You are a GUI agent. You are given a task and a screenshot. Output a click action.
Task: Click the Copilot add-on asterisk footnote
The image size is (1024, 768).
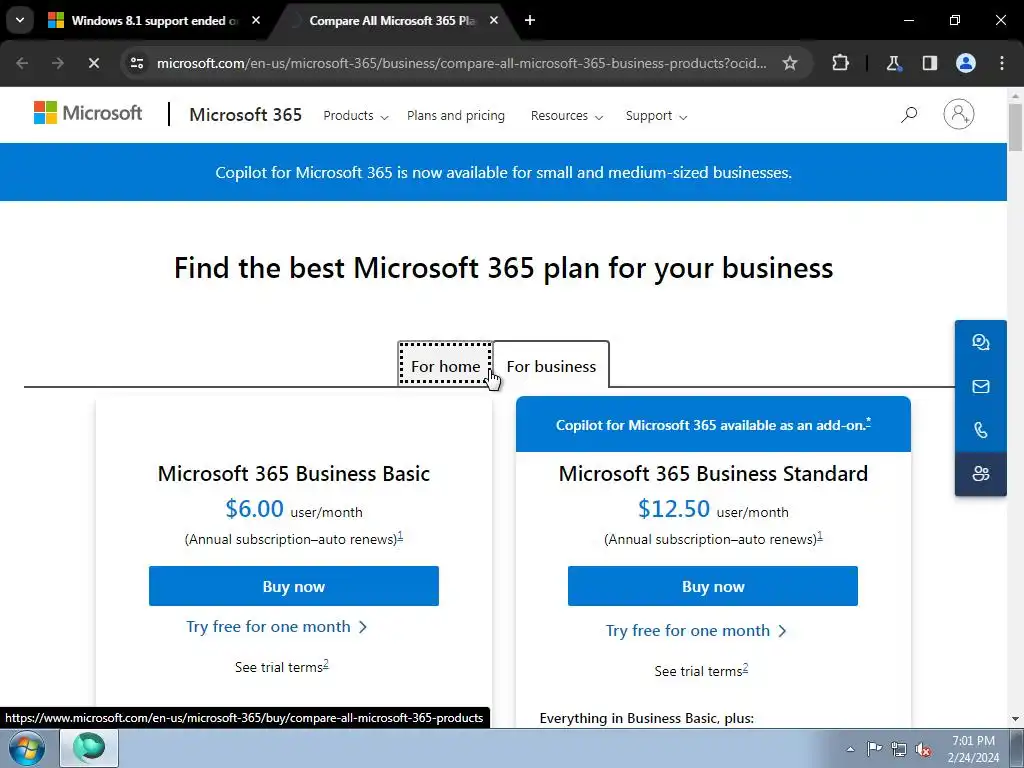point(868,421)
